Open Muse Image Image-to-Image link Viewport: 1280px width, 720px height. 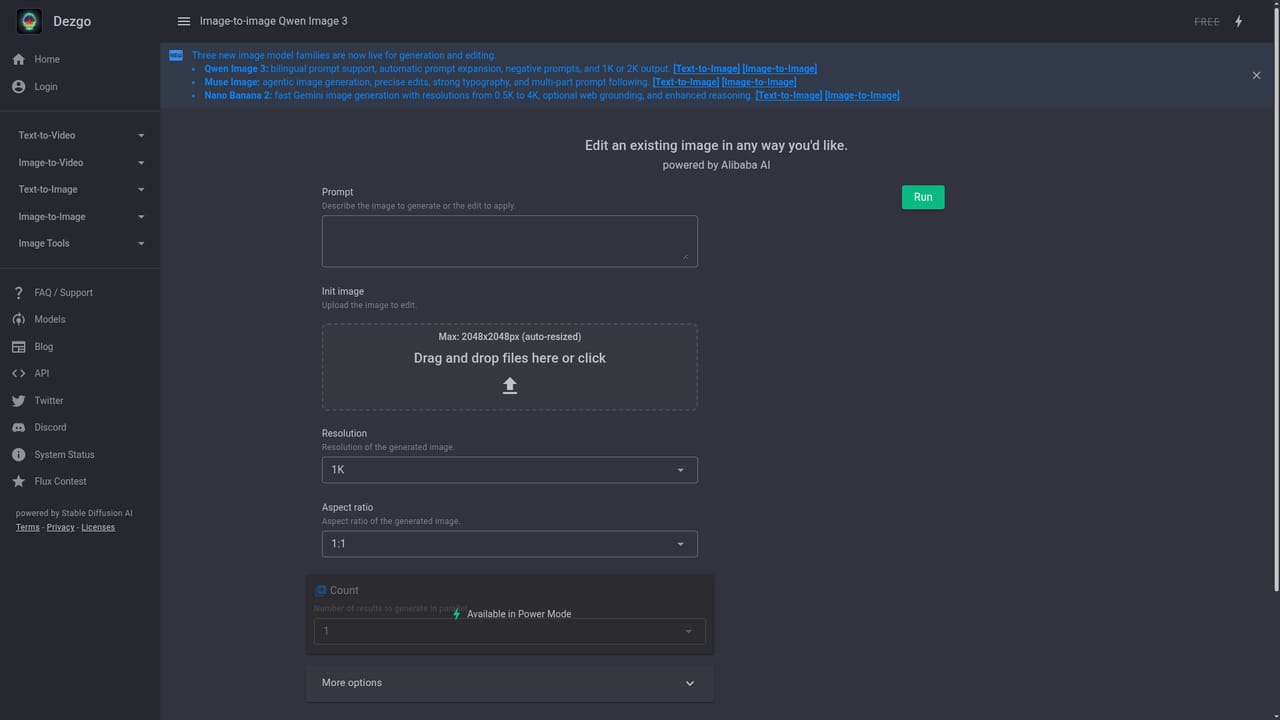pos(760,82)
